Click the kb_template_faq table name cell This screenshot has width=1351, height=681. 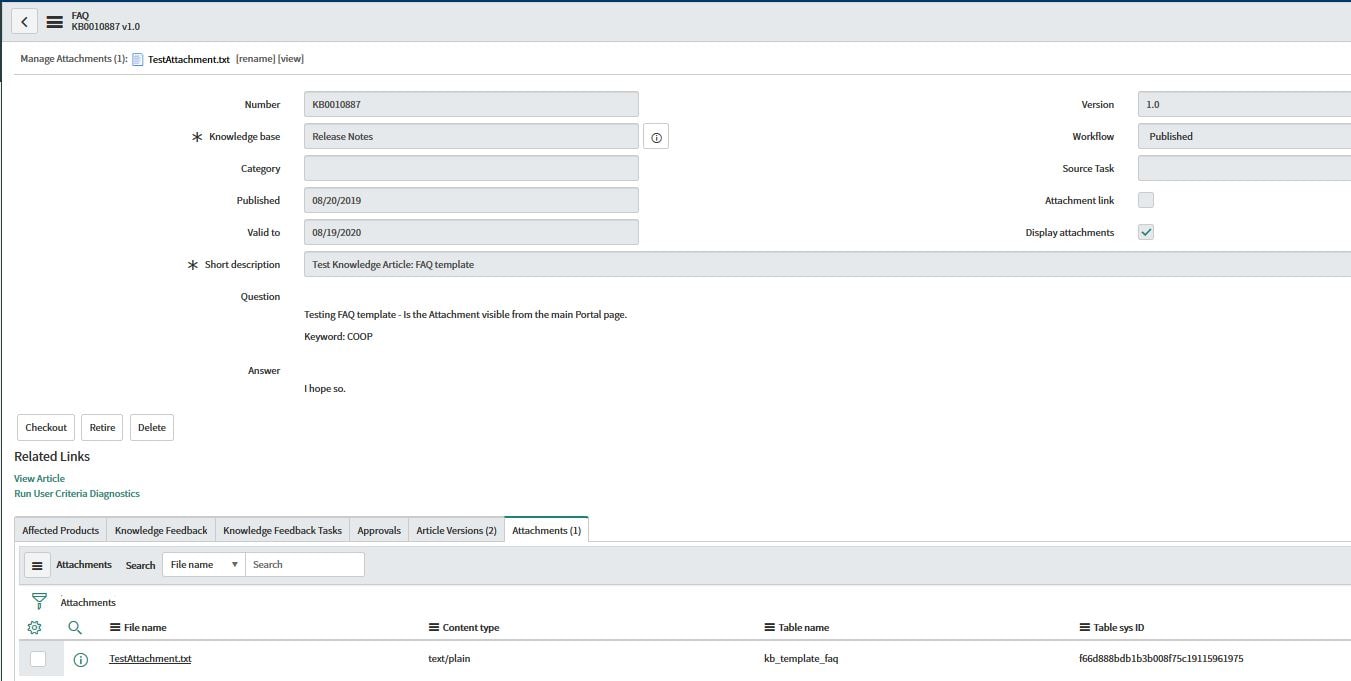point(801,659)
